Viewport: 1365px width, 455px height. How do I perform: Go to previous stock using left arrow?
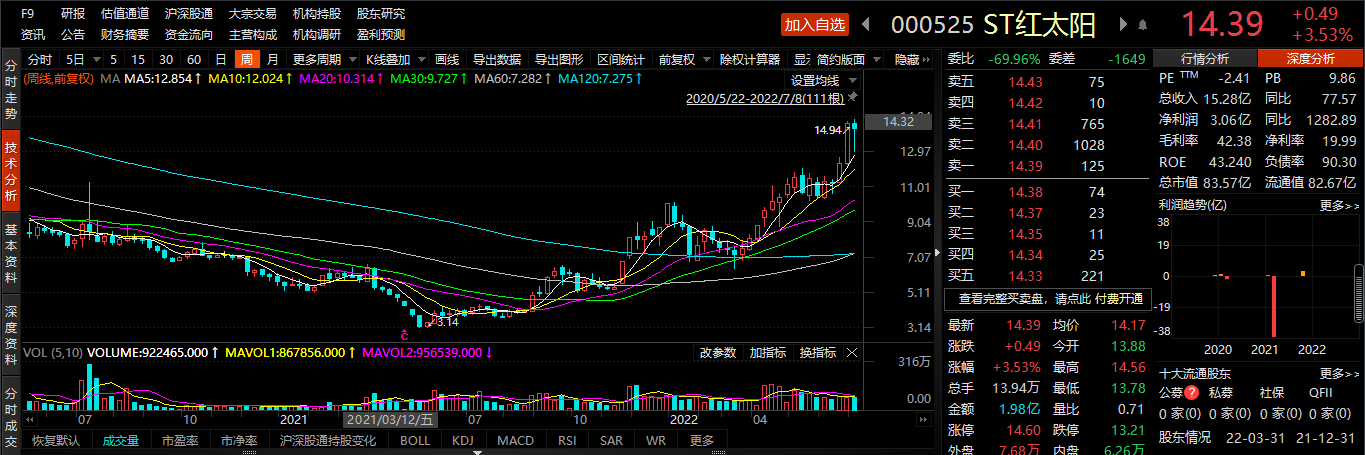click(866, 25)
